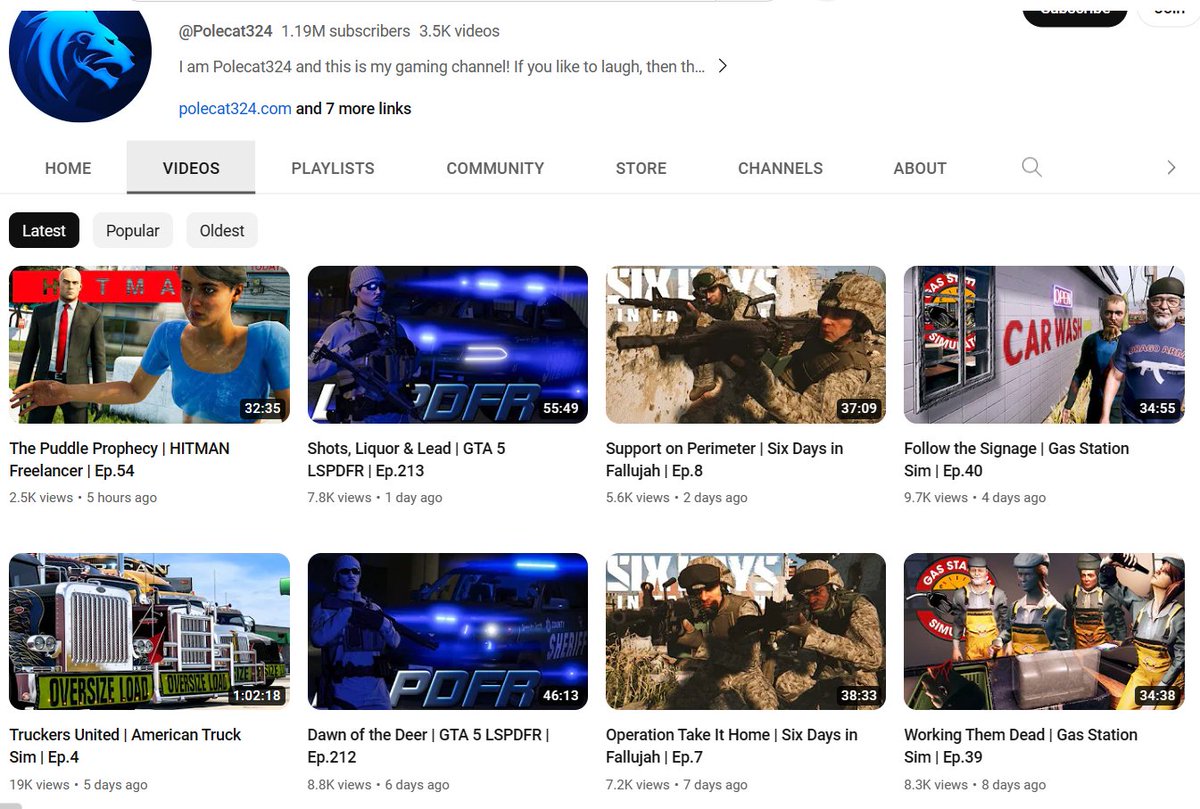Open Truckers United American Truck Sim thumbnail

(149, 632)
